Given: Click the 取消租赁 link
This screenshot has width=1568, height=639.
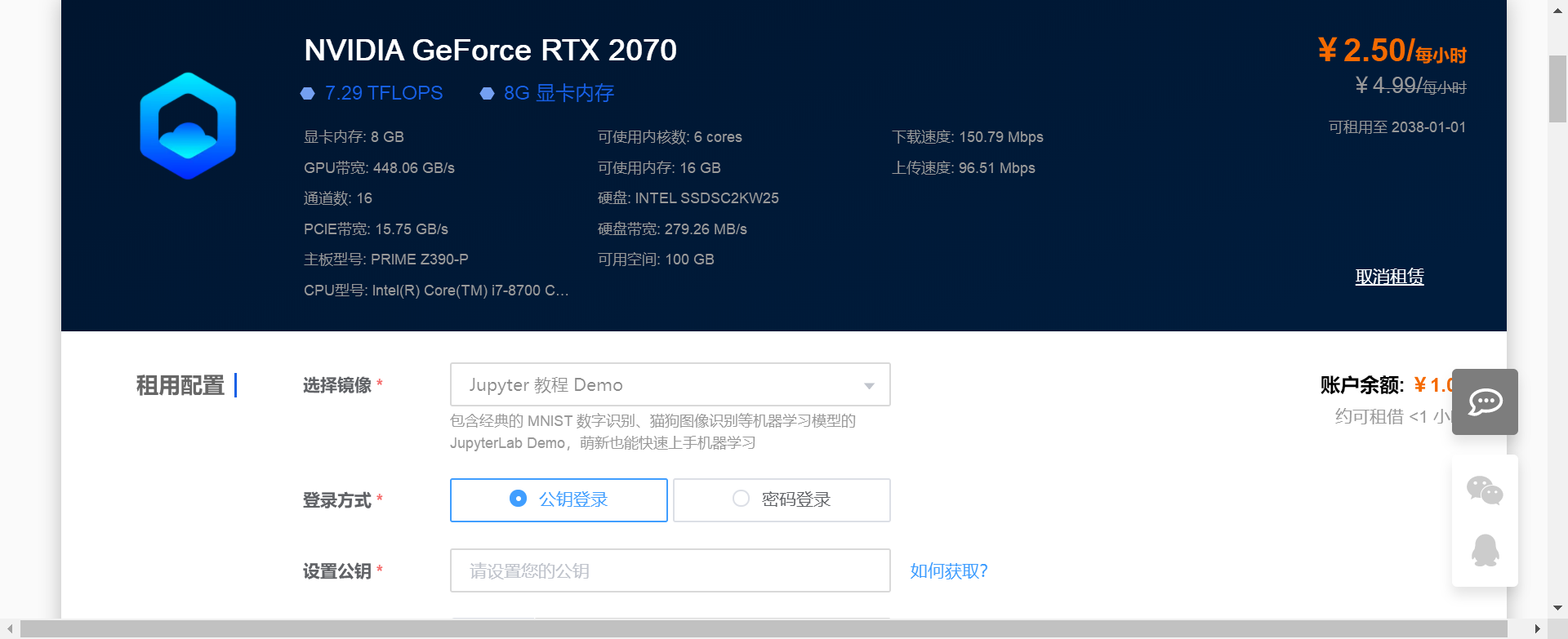Looking at the screenshot, I should (1389, 277).
